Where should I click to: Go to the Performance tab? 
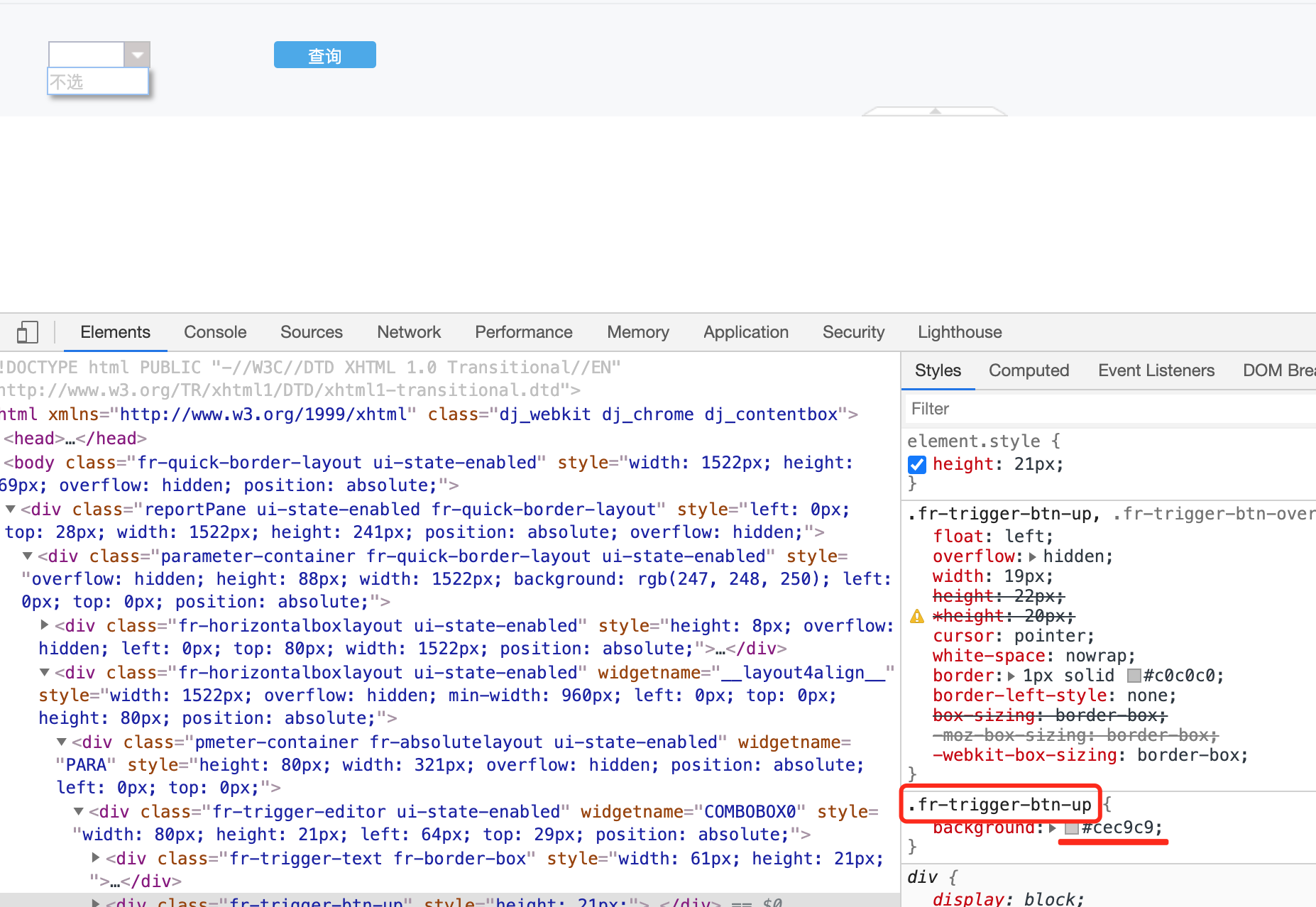[x=524, y=332]
